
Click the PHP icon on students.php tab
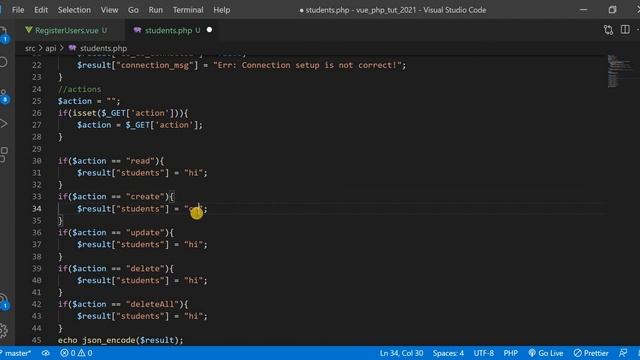point(138,30)
